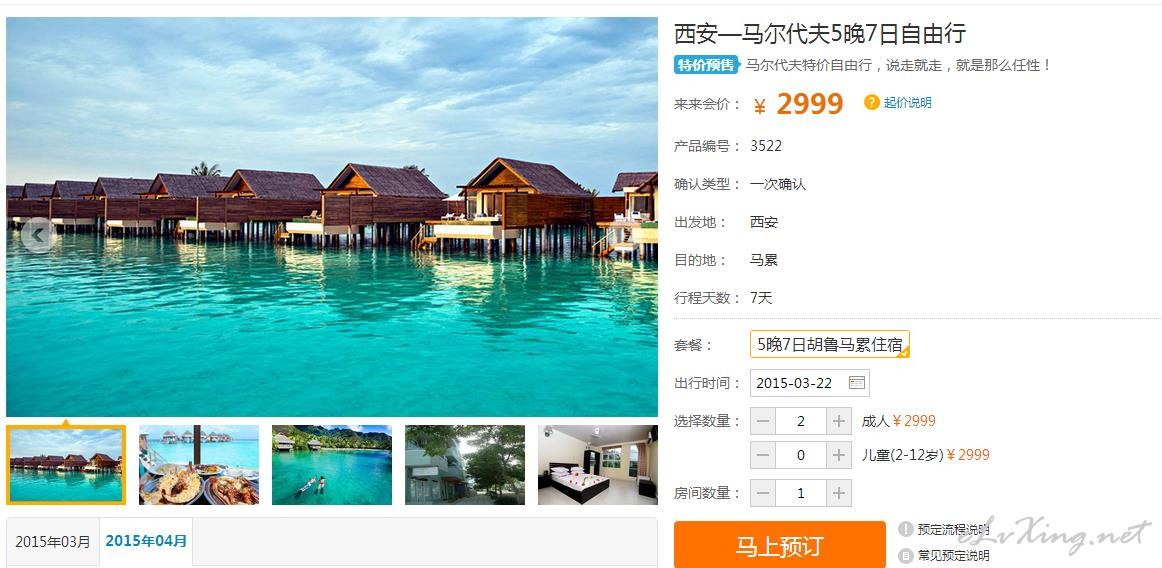Open the calendar icon beside 2015-03-22
The width and height of the screenshot is (1162, 568).
click(x=857, y=383)
